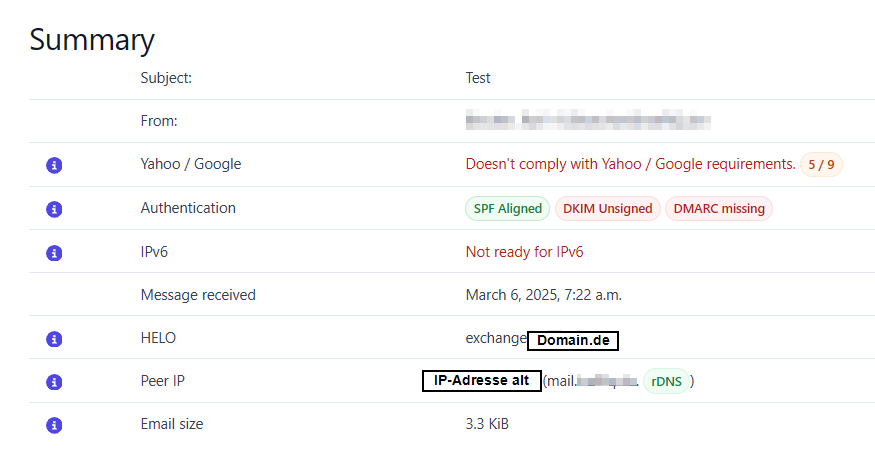This screenshot has width=875, height=451.
Task: Select the Not ready for IPv6 text
Action: tap(525, 252)
